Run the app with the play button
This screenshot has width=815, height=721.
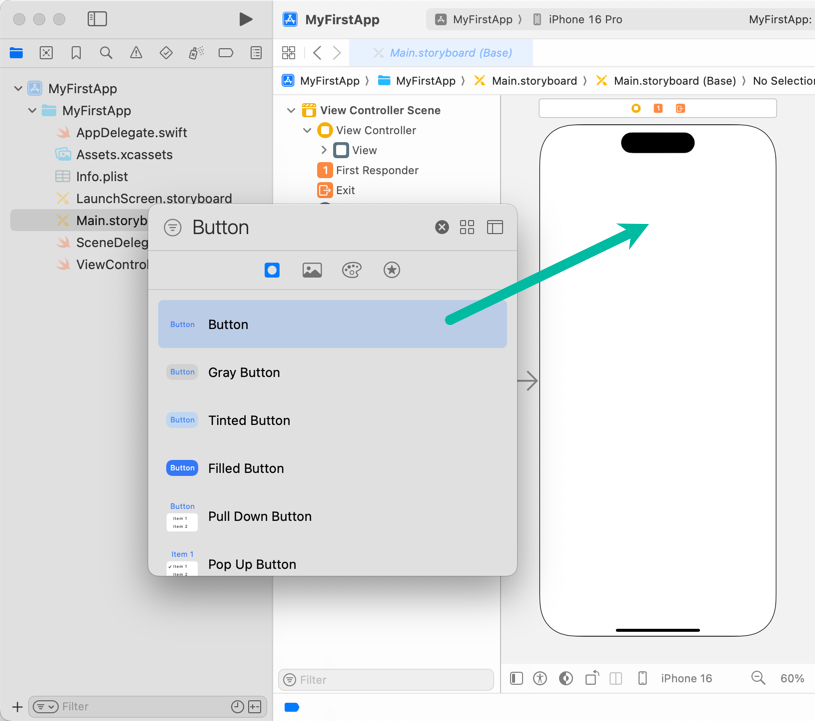tap(246, 19)
